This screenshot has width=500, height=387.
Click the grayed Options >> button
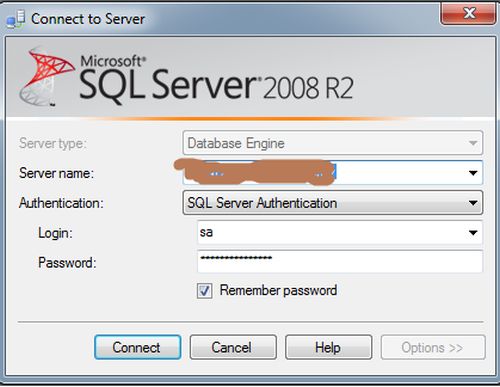click(x=433, y=347)
